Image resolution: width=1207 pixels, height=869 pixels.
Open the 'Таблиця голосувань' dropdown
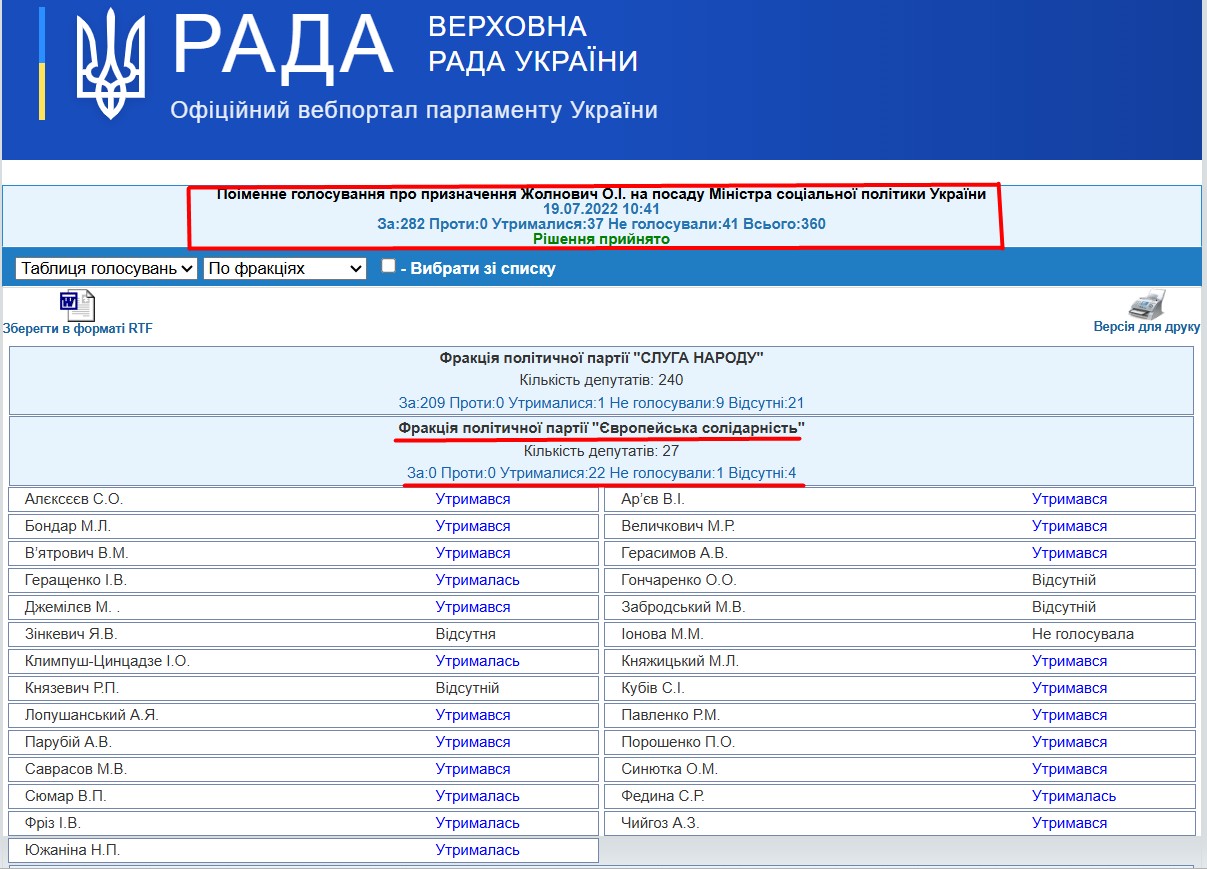click(x=106, y=268)
